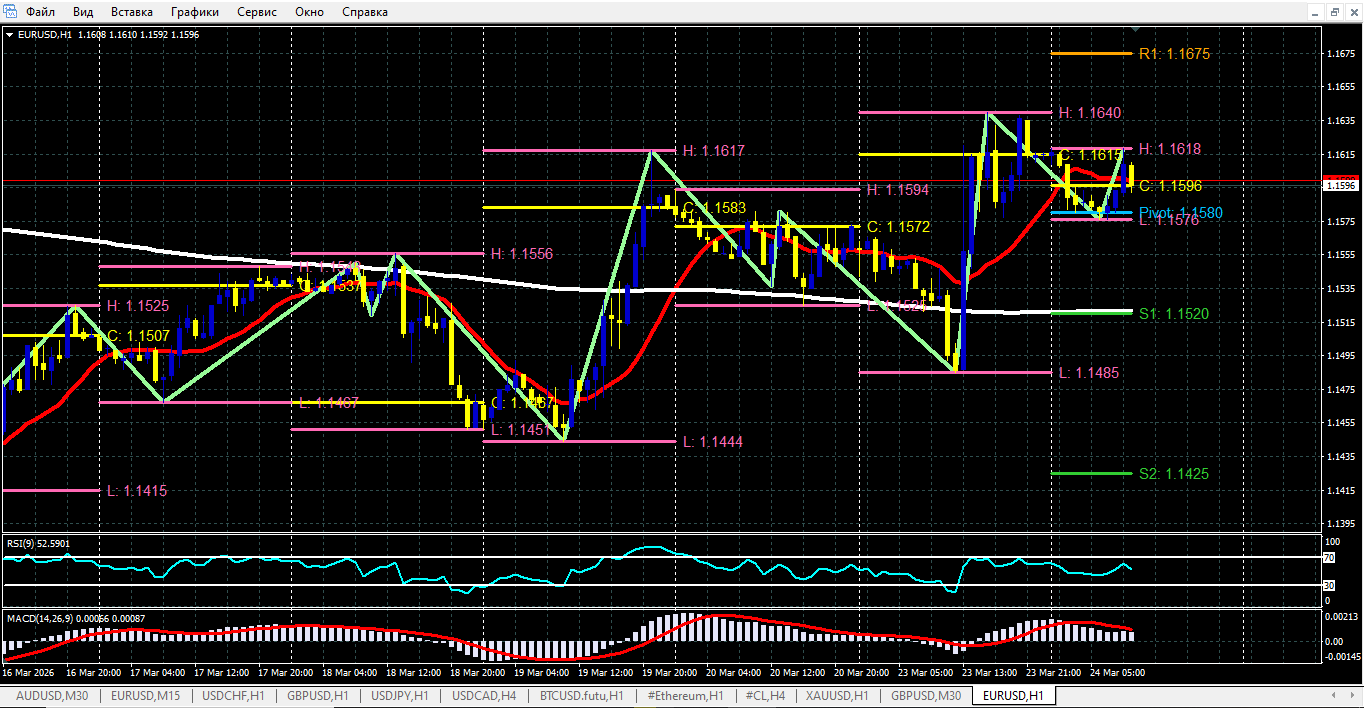
Task: Click the H: 1.1617 high label
Action: [x=714, y=151]
